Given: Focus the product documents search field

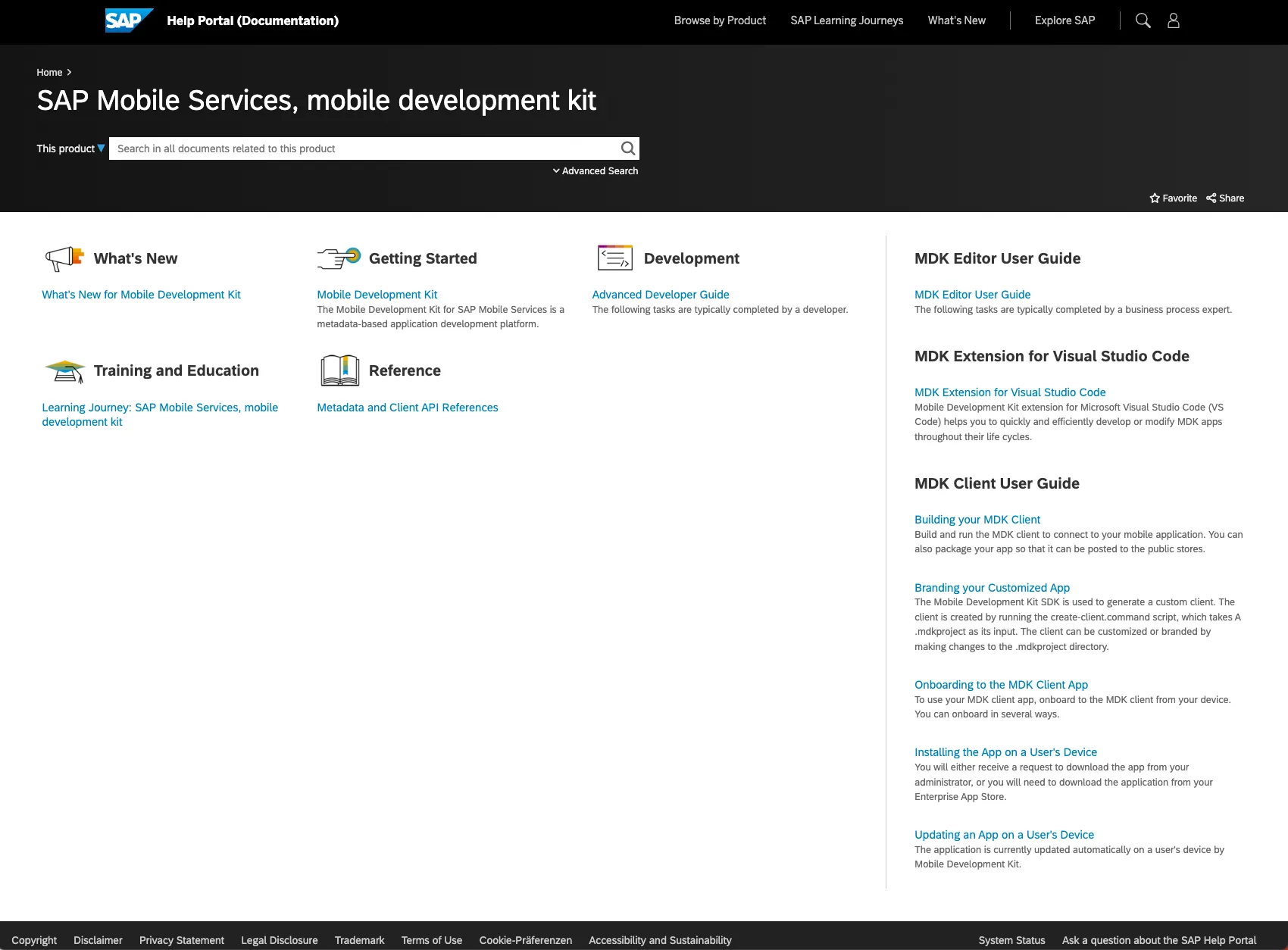Looking at the screenshot, I should (x=364, y=148).
